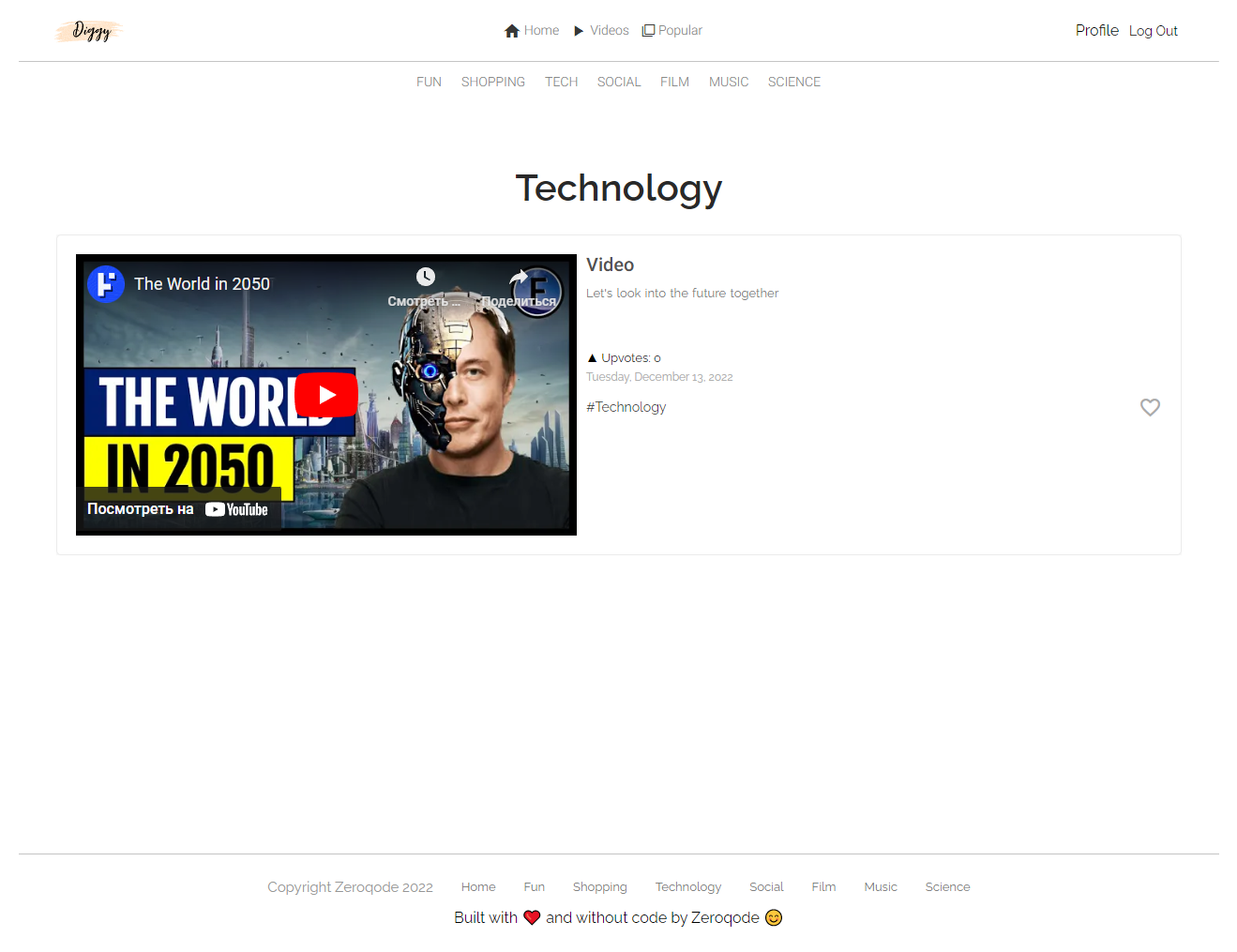Image resolution: width=1237 pixels, height=952 pixels.
Task: Select the SOCIAL category tab
Action: pyautogui.click(x=619, y=83)
